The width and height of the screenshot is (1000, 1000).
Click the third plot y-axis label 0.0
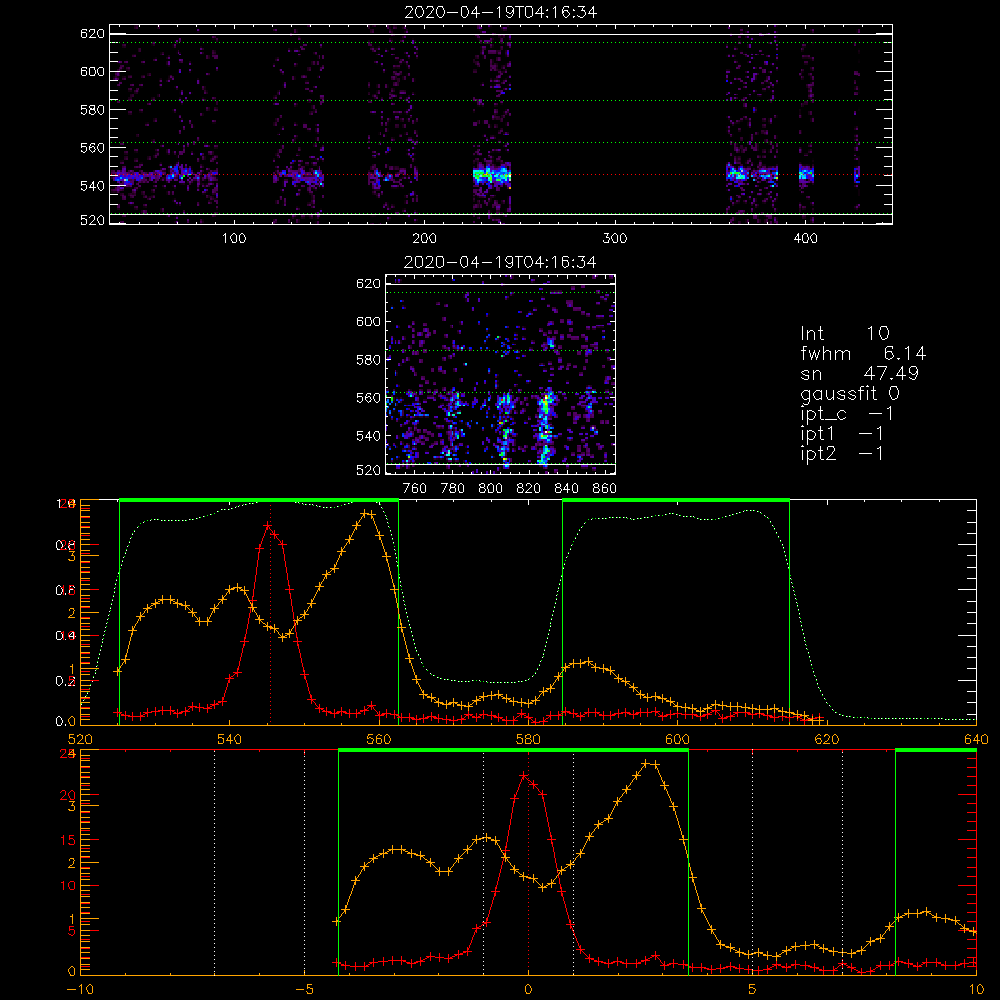coord(66,721)
